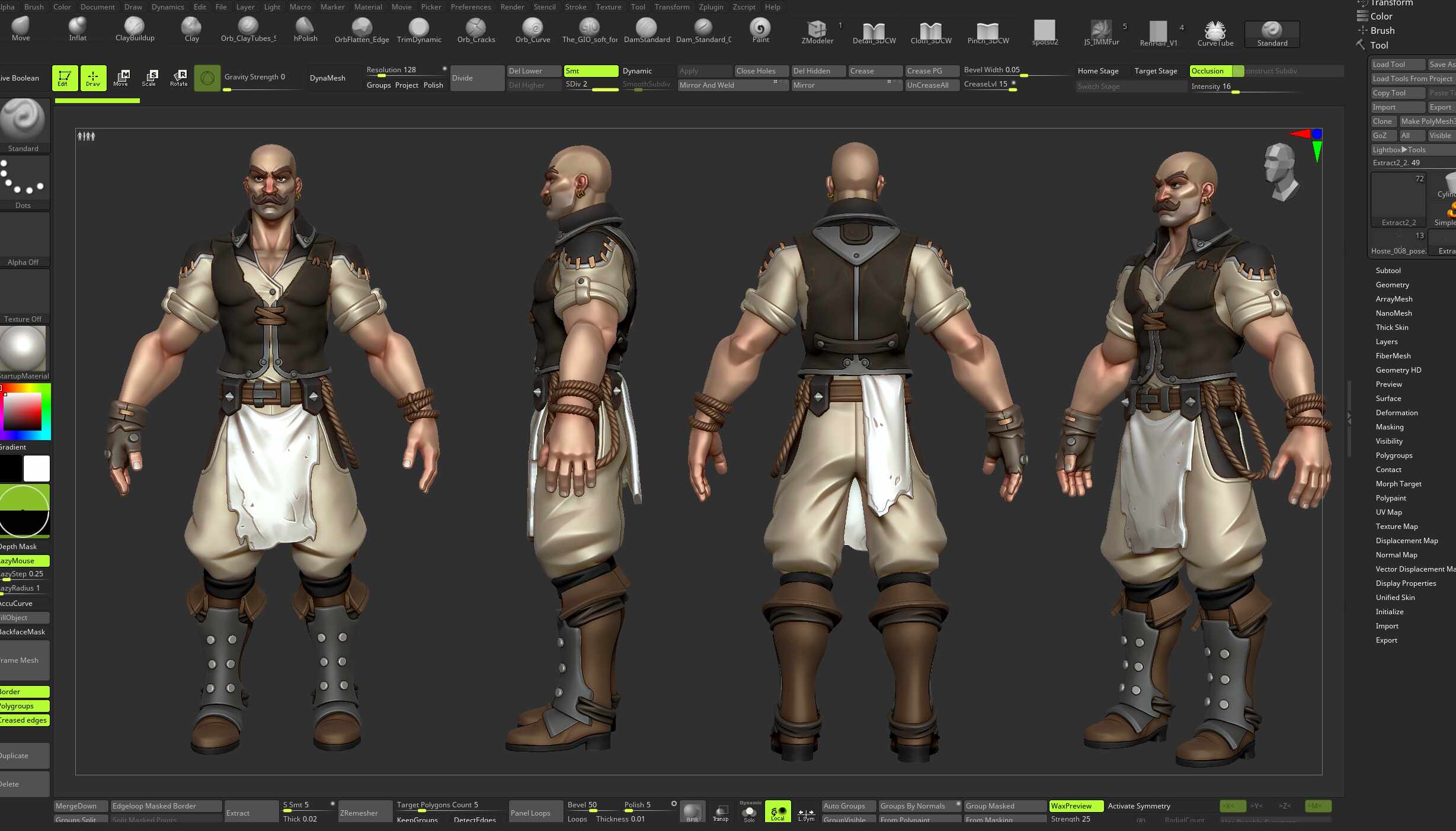1456x831 pixels.
Task: Switch to Scale transform mode
Action: tap(149, 78)
